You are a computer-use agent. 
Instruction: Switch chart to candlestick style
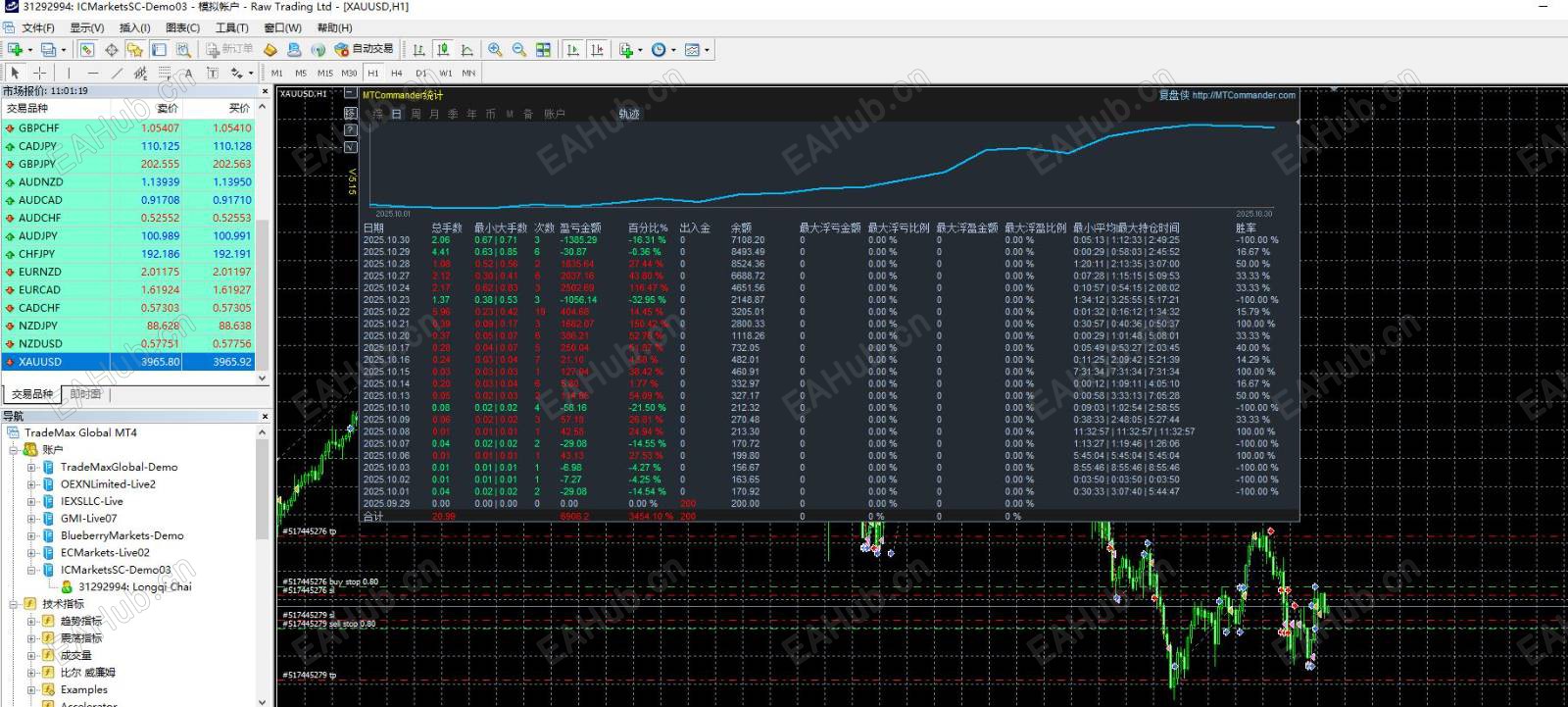pyautogui.click(x=443, y=49)
